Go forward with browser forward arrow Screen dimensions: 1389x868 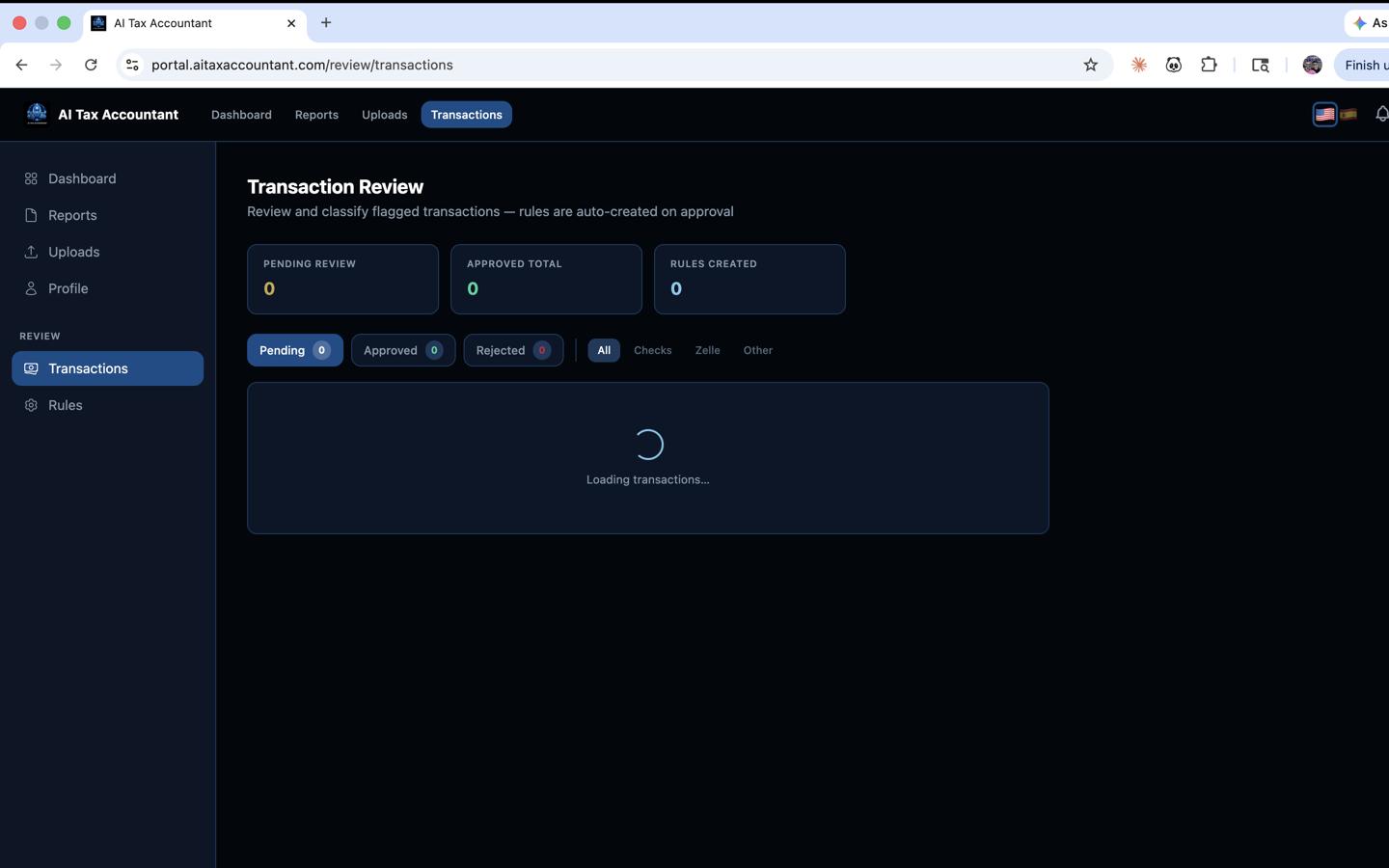pyautogui.click(x=56, y=65)
